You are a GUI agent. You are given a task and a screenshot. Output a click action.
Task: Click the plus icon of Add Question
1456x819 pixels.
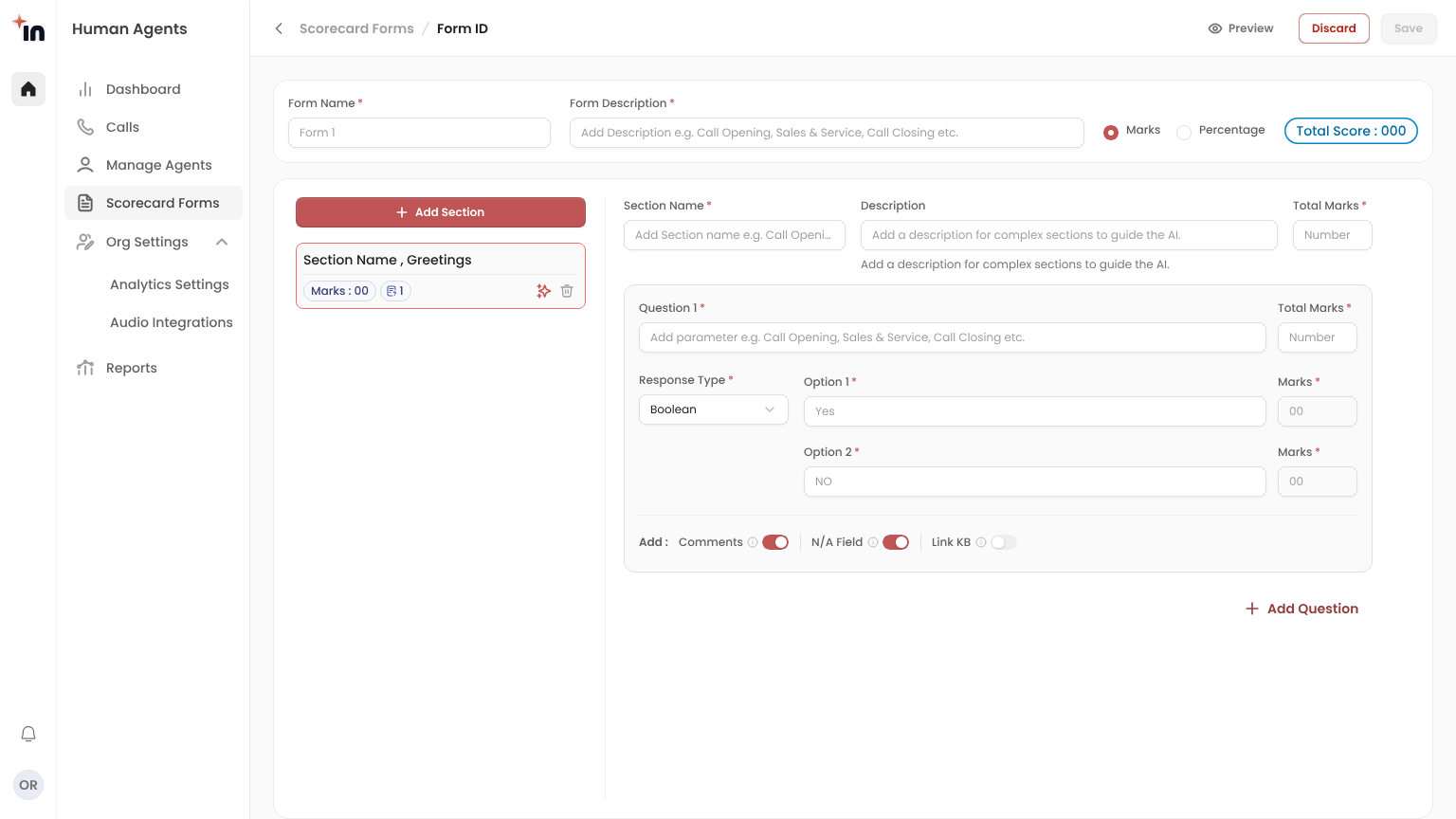tap(1252, 609)
